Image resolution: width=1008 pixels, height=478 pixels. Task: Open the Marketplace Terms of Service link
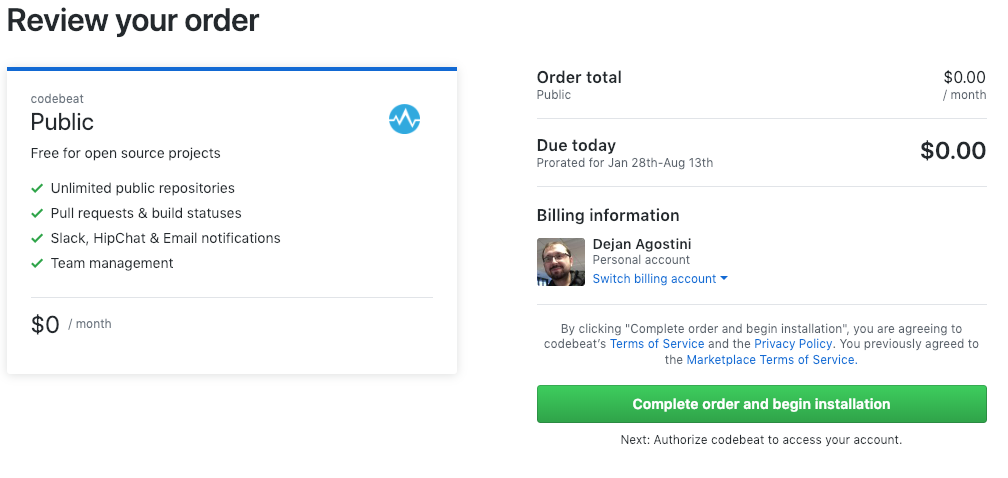point(770,360)
